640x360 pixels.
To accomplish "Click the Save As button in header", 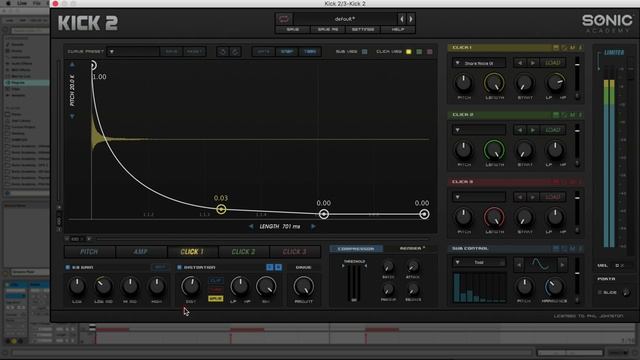I will [328, 30].
